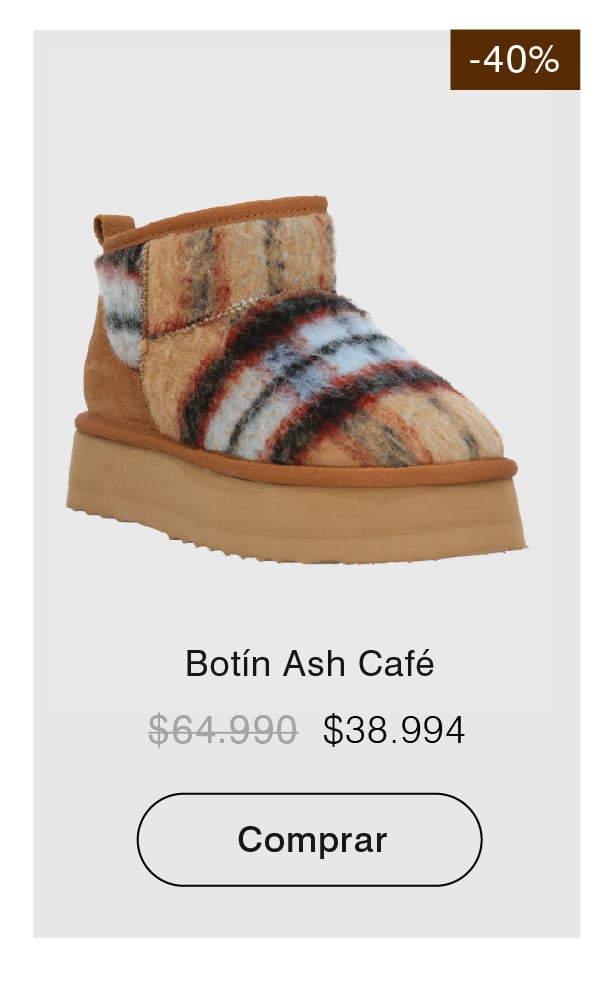Click the Comprar button
Image resolution: width=597 pixels, height=991 pixels.
click(310, 839)
